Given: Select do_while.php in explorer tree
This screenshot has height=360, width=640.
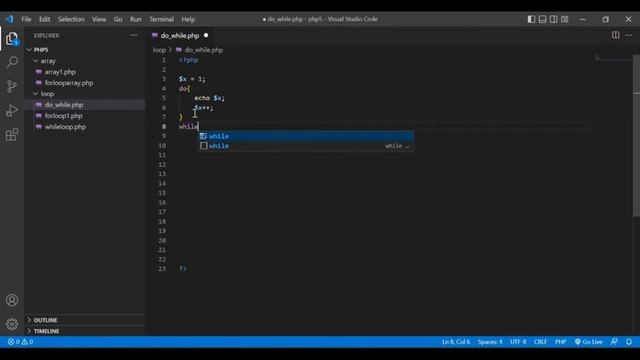Looking at the screenshot, I should 64,105.
